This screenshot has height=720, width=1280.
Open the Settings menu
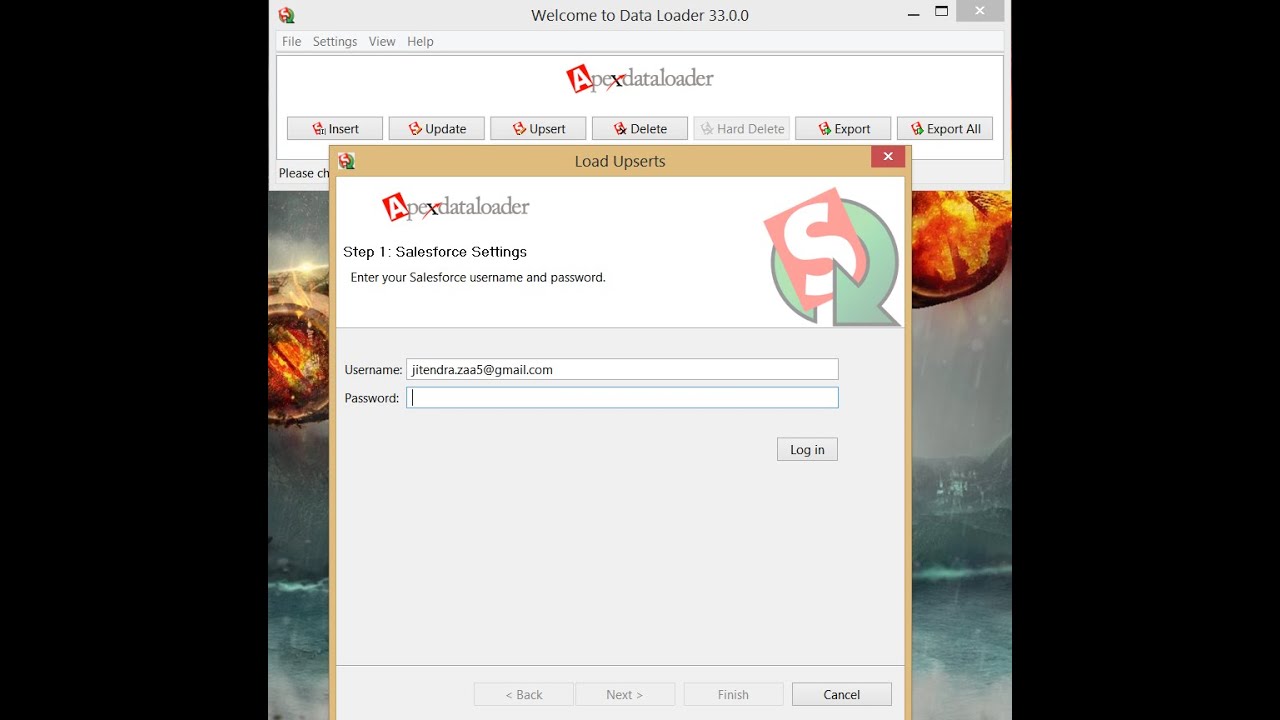coord(335,41)
